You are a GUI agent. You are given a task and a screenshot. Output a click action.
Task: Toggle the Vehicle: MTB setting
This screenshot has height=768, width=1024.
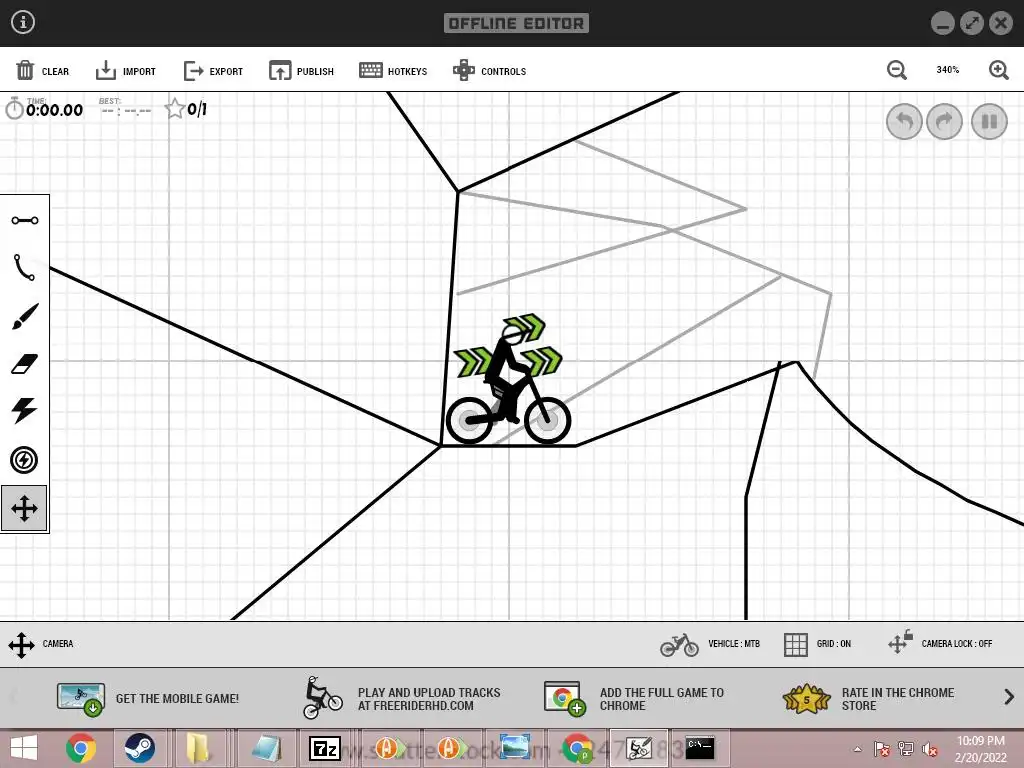pos(710,644)
